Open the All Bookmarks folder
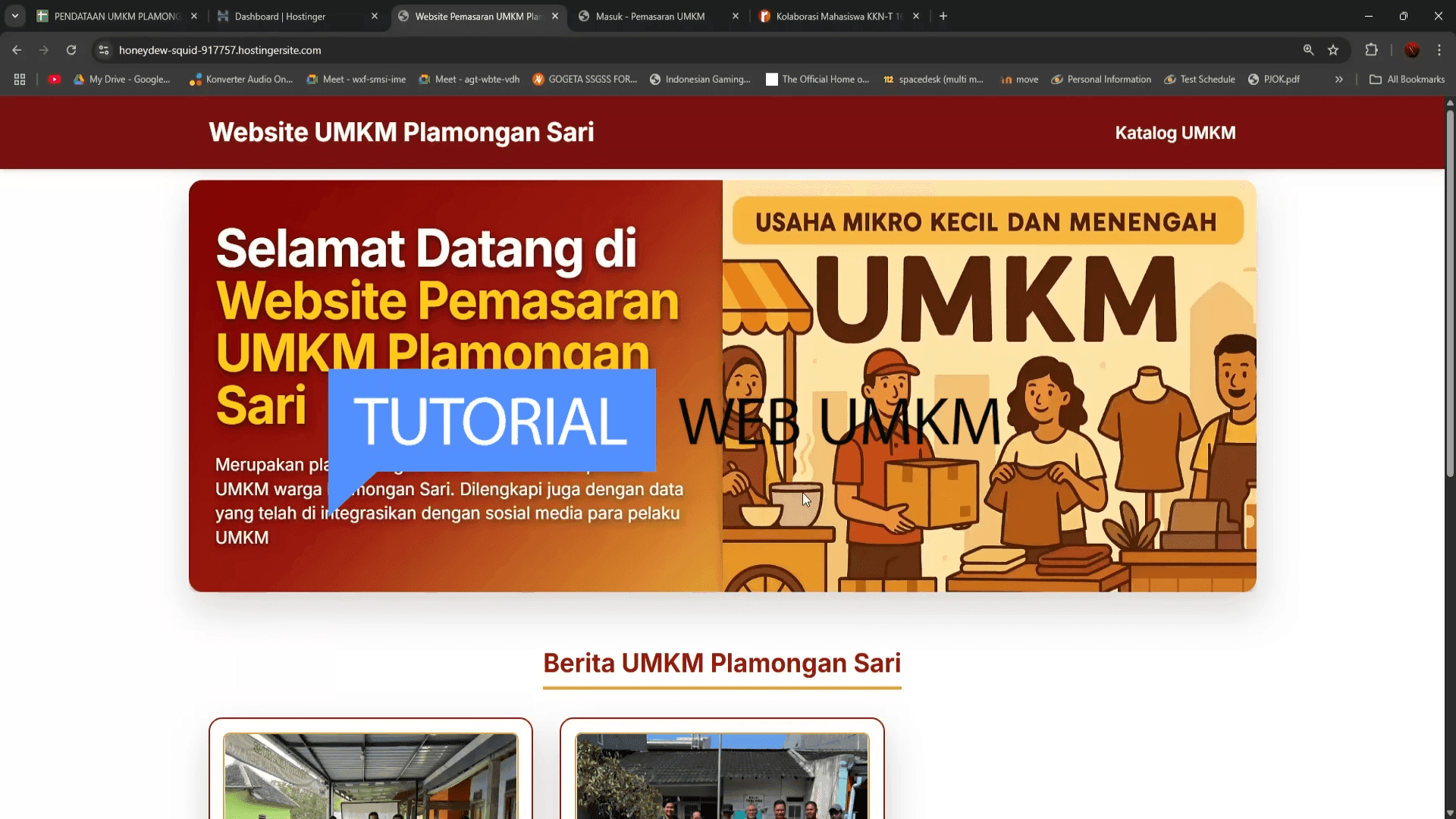 [1407, 79]
